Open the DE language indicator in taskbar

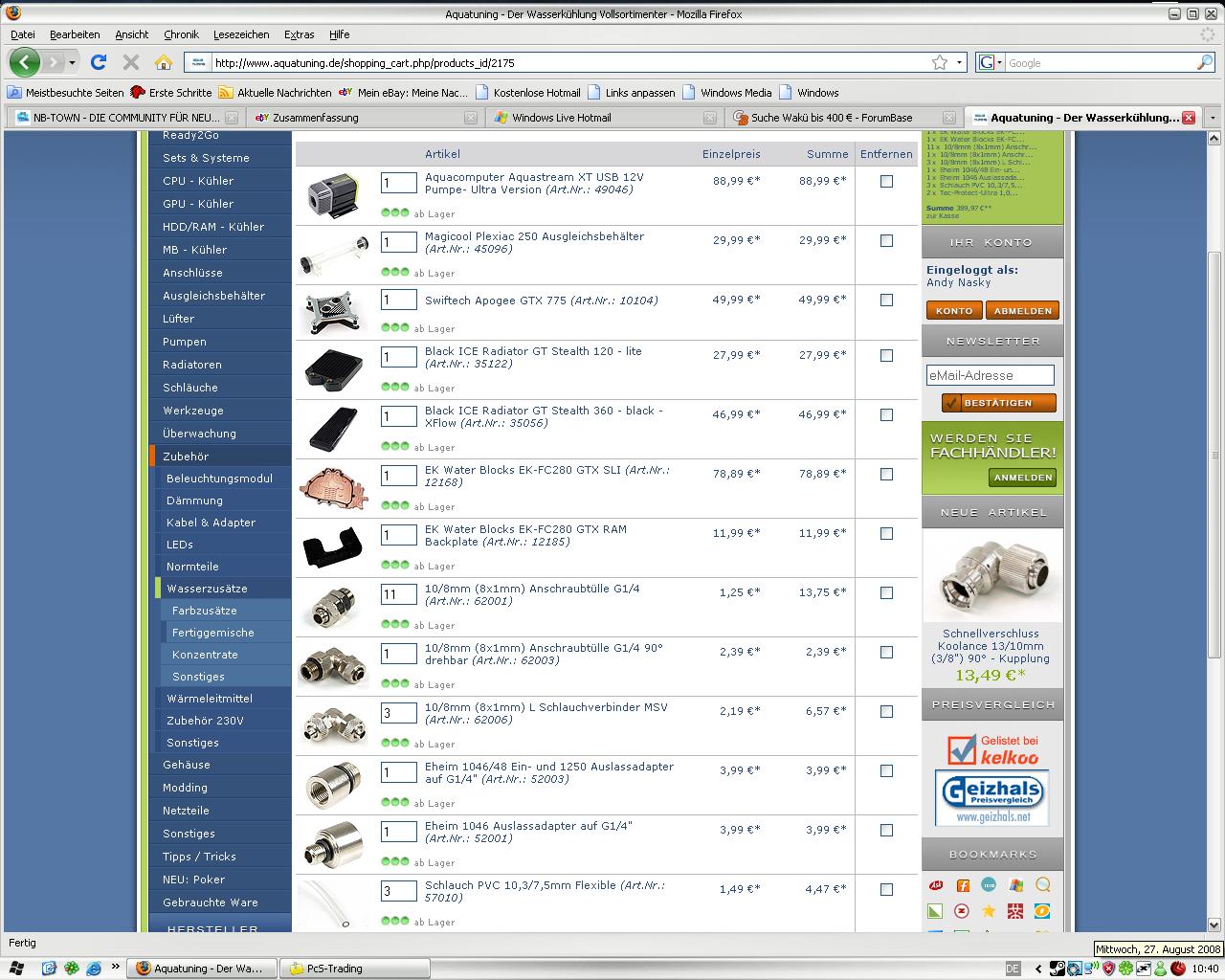(1013, 969)
